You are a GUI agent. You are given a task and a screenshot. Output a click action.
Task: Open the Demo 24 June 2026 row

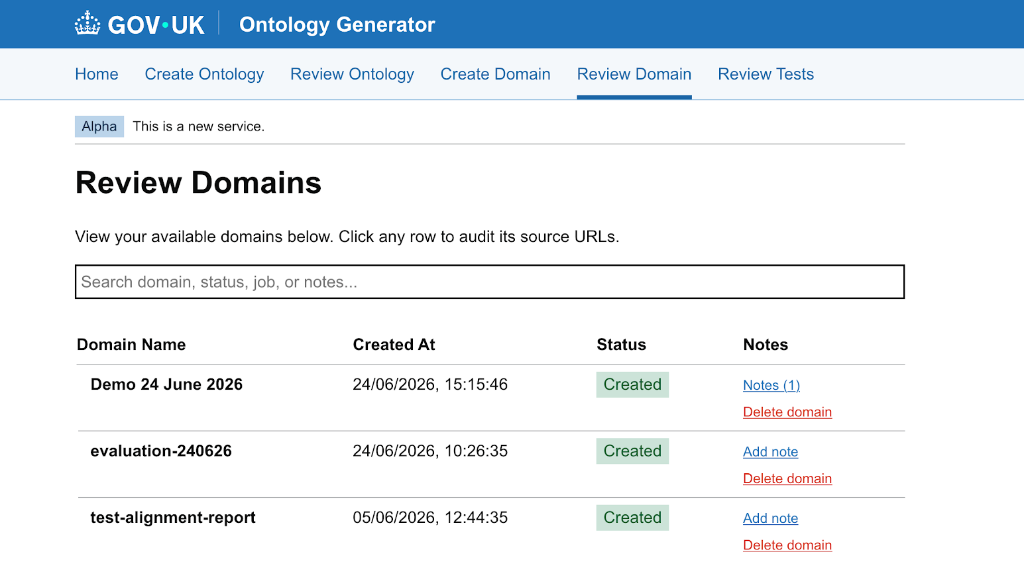coord(491,398)
